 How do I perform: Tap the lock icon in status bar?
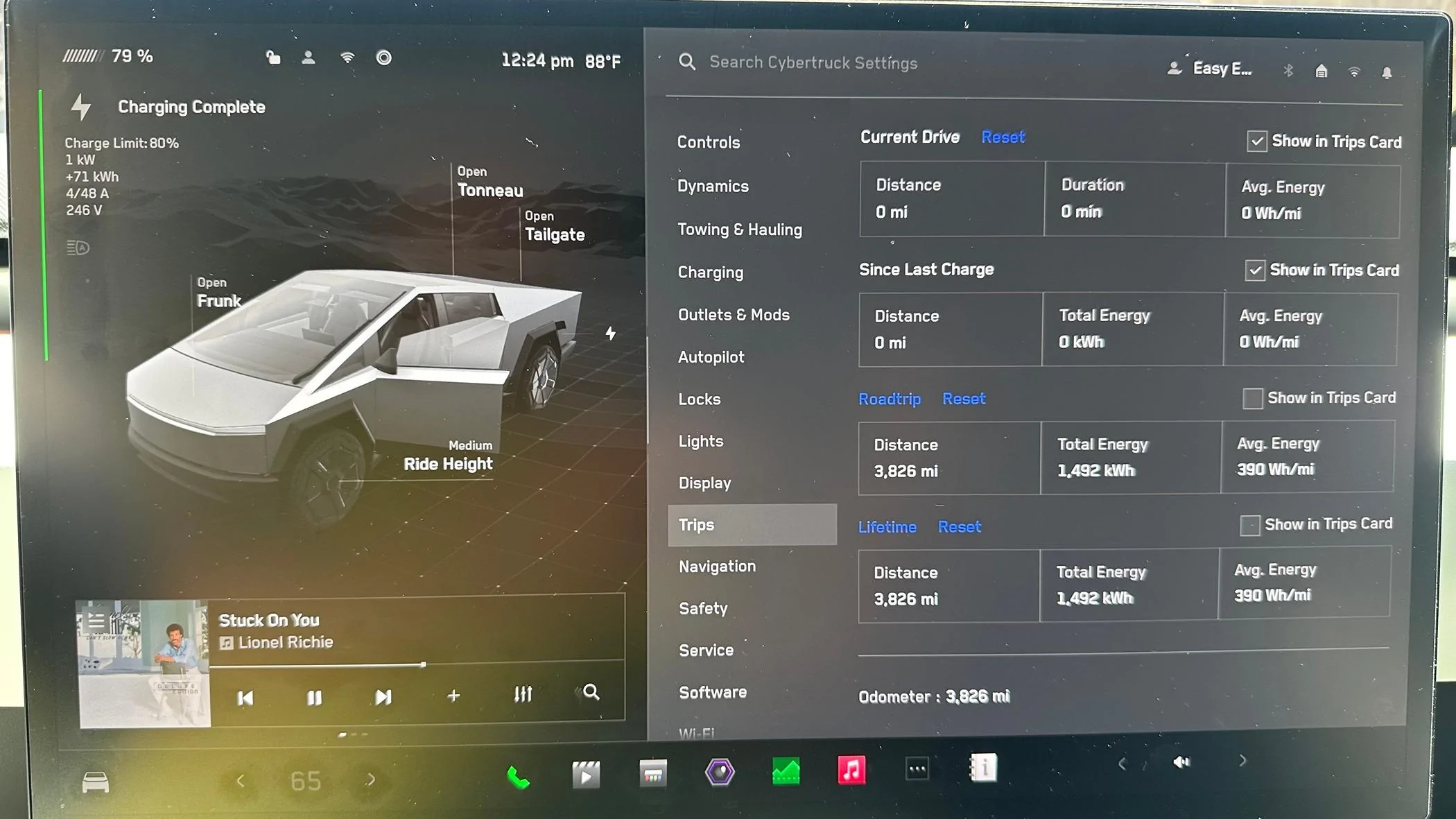tap(273, 58)
